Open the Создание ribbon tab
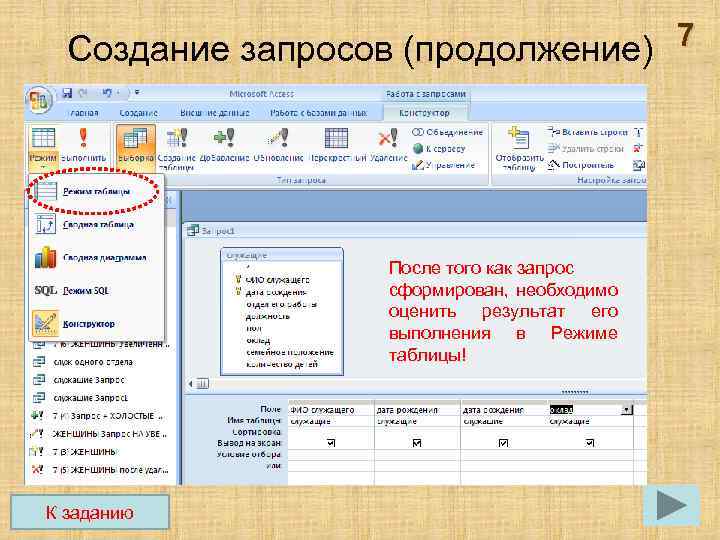This screenshot has height=540, width=720. (139, 113)
